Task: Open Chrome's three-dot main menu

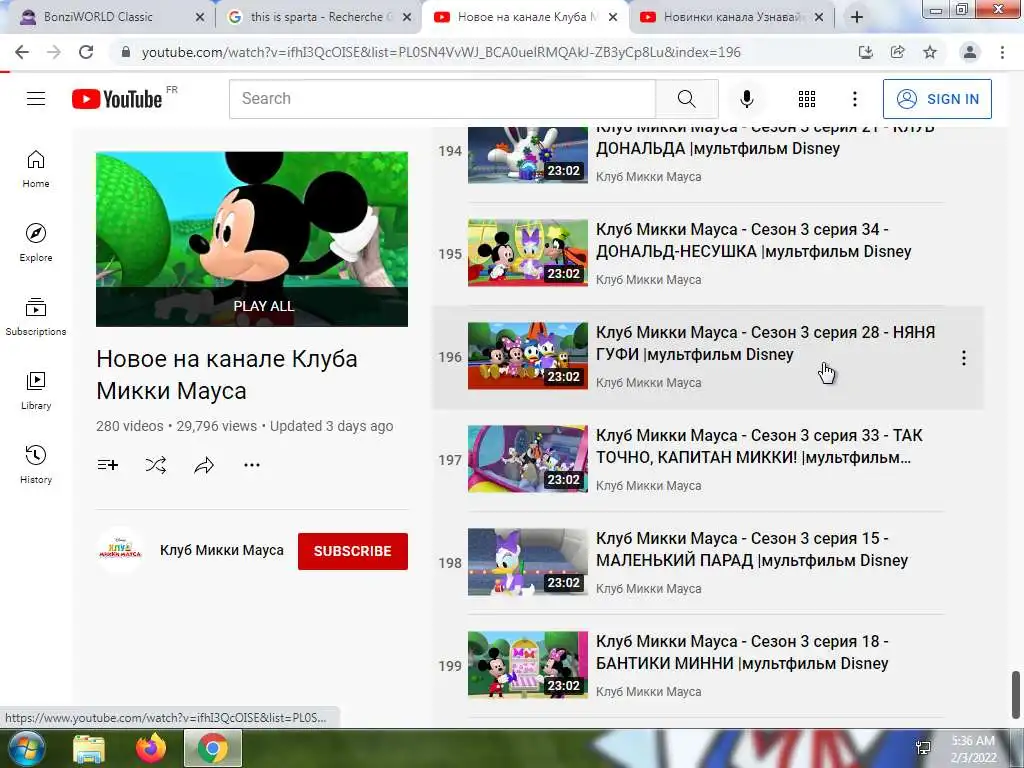Action: coord(1002,52)
